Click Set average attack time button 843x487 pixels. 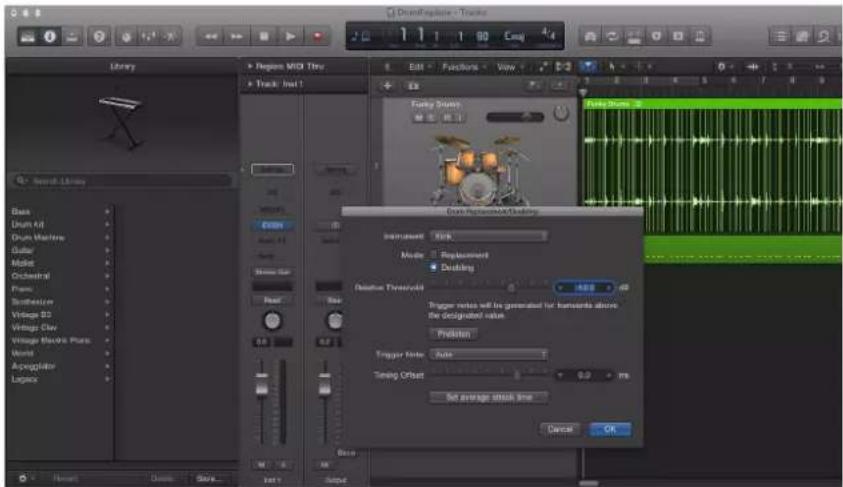tap(489, 397)
